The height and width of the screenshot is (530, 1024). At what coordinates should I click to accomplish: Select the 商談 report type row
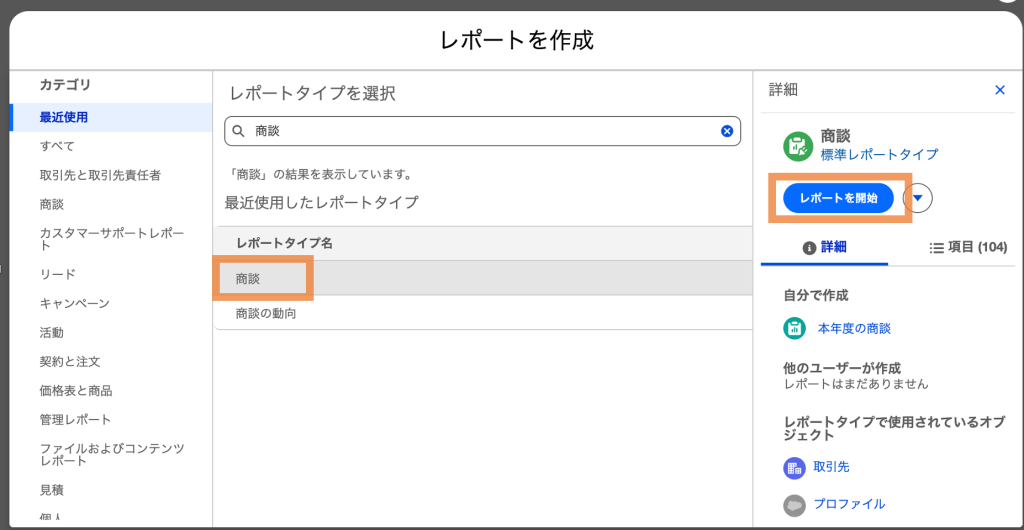tap(483, 278)
